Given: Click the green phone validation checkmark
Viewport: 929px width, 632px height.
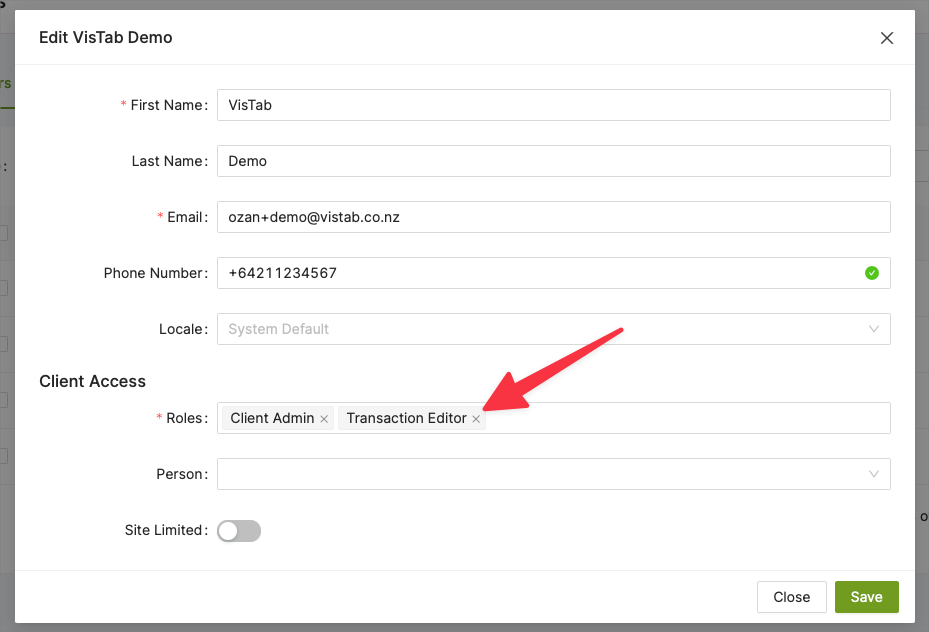Looking at the screenshot, I should pyautogui.click(x=872, y=272).
